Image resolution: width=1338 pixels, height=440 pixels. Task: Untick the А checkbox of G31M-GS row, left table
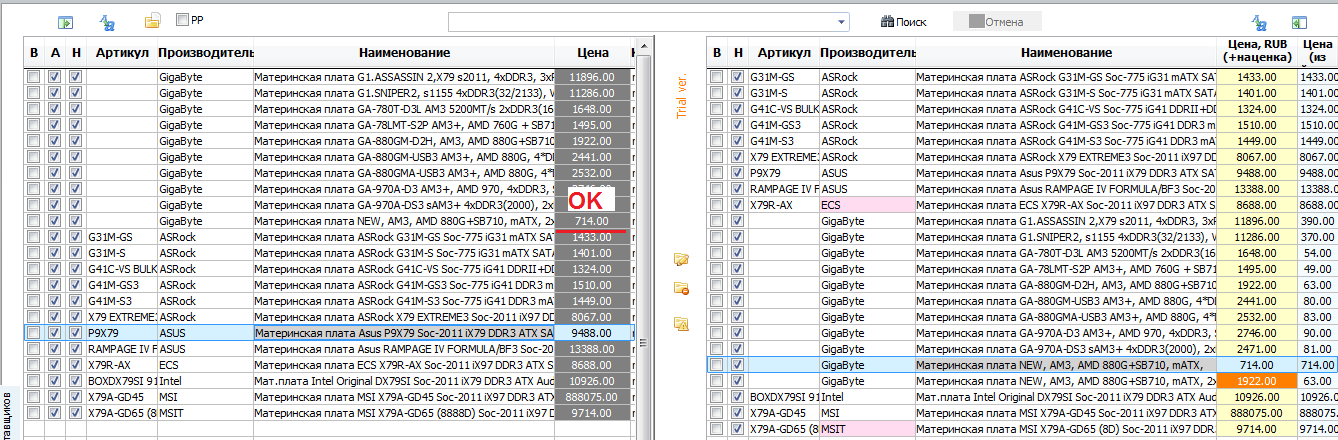pyautogui.click(x=54, y=237)
